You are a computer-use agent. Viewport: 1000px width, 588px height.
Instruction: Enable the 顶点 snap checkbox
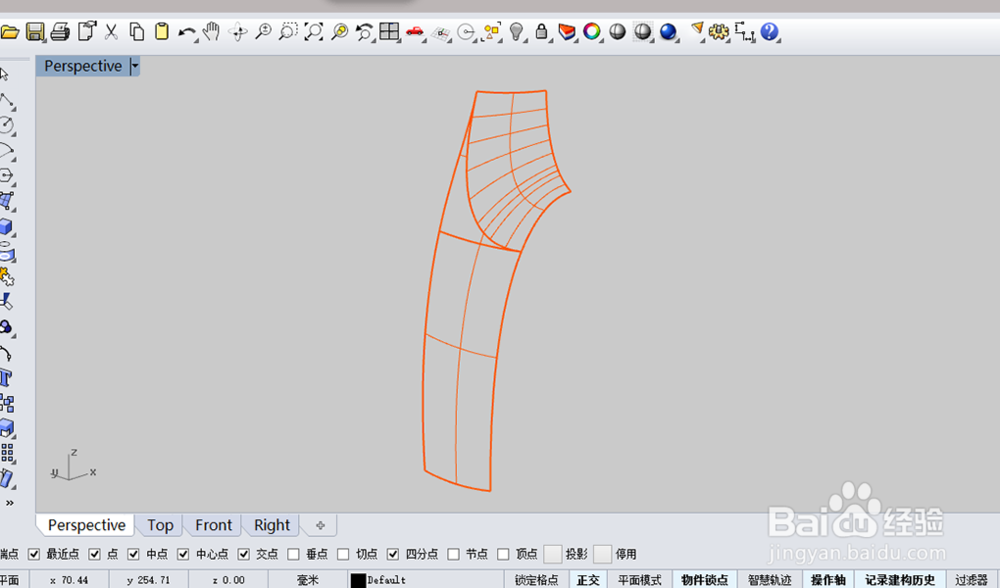[x=503, y=554]
